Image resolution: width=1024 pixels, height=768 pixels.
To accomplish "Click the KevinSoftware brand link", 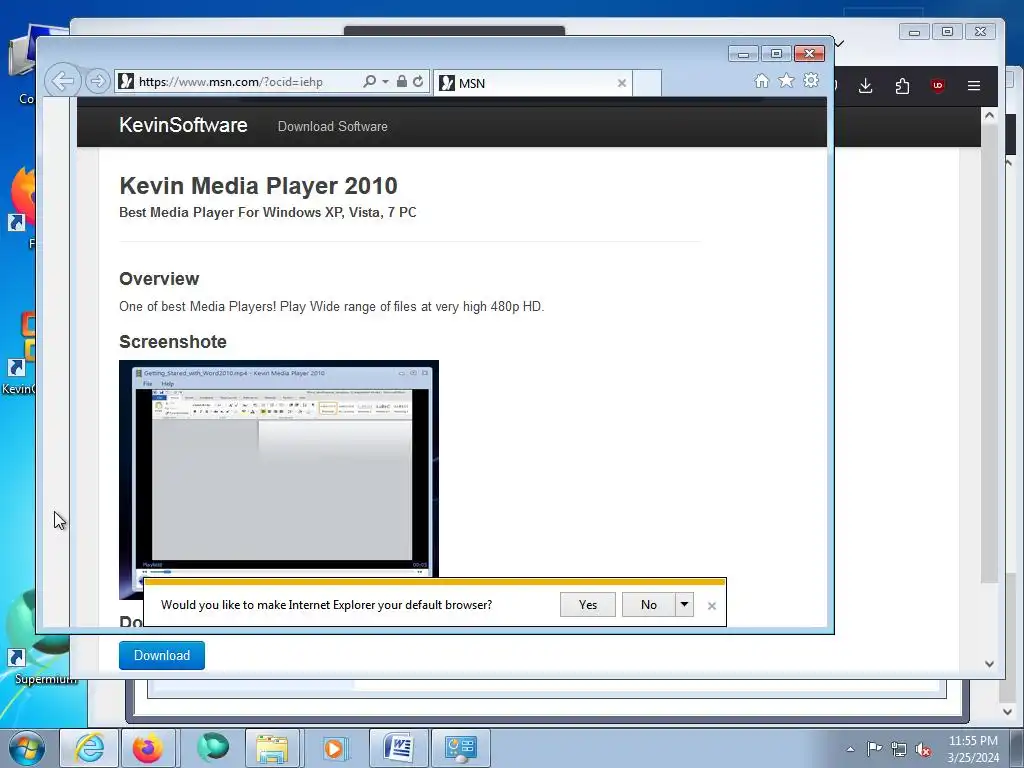I will (184, 125).
